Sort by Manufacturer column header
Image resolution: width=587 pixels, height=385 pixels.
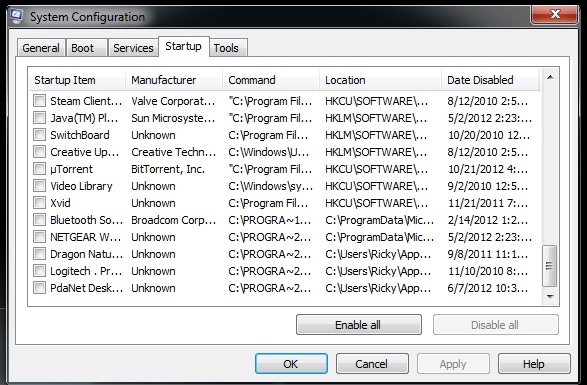coord(174,80)
